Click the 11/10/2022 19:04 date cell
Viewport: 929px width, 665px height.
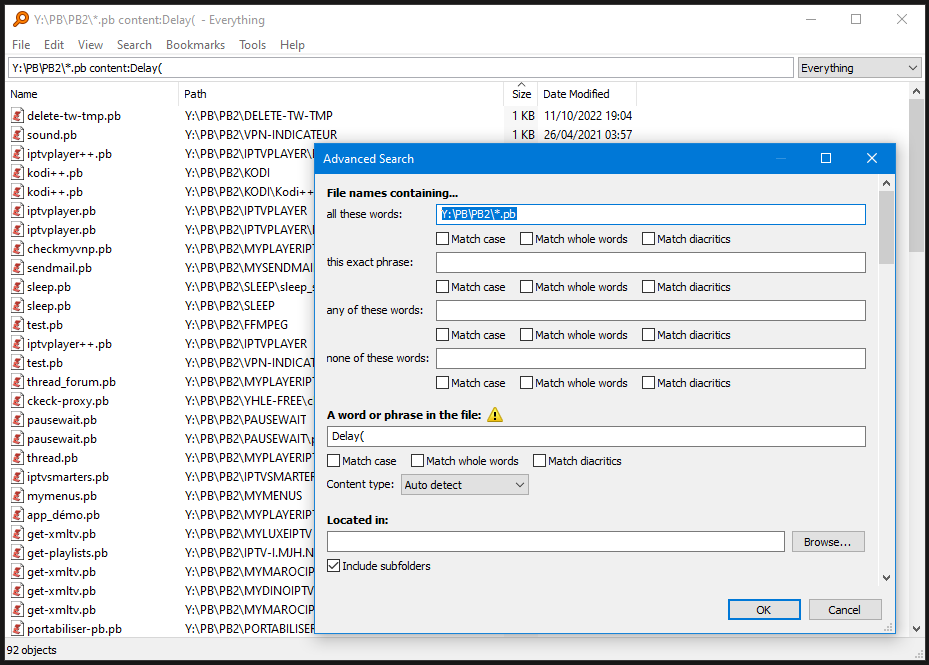click(588, 116)
